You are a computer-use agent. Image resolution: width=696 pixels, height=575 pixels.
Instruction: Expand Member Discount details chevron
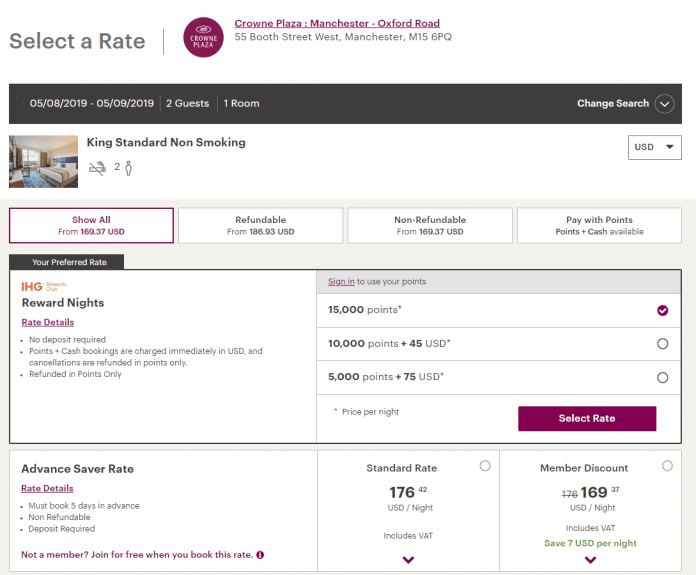point(590,560)
